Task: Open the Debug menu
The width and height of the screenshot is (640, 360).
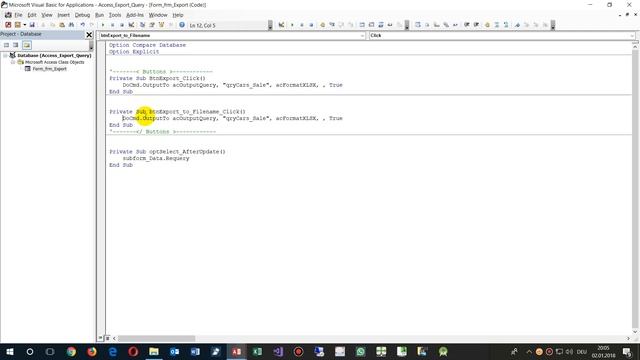Action: pyautogui.click(x=82, y=15)
